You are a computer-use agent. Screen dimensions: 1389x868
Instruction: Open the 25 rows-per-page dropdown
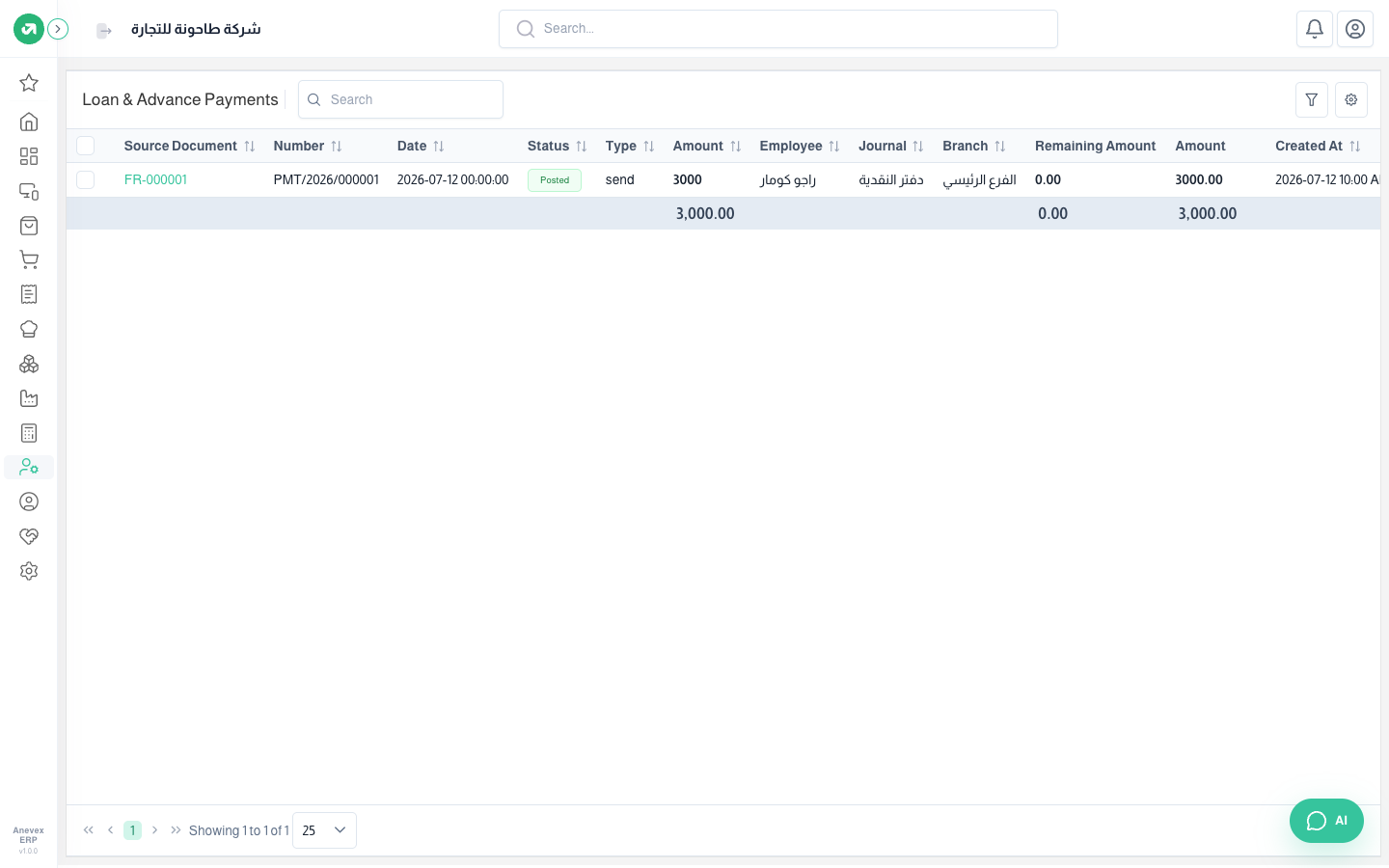click(x=324, y=830)
